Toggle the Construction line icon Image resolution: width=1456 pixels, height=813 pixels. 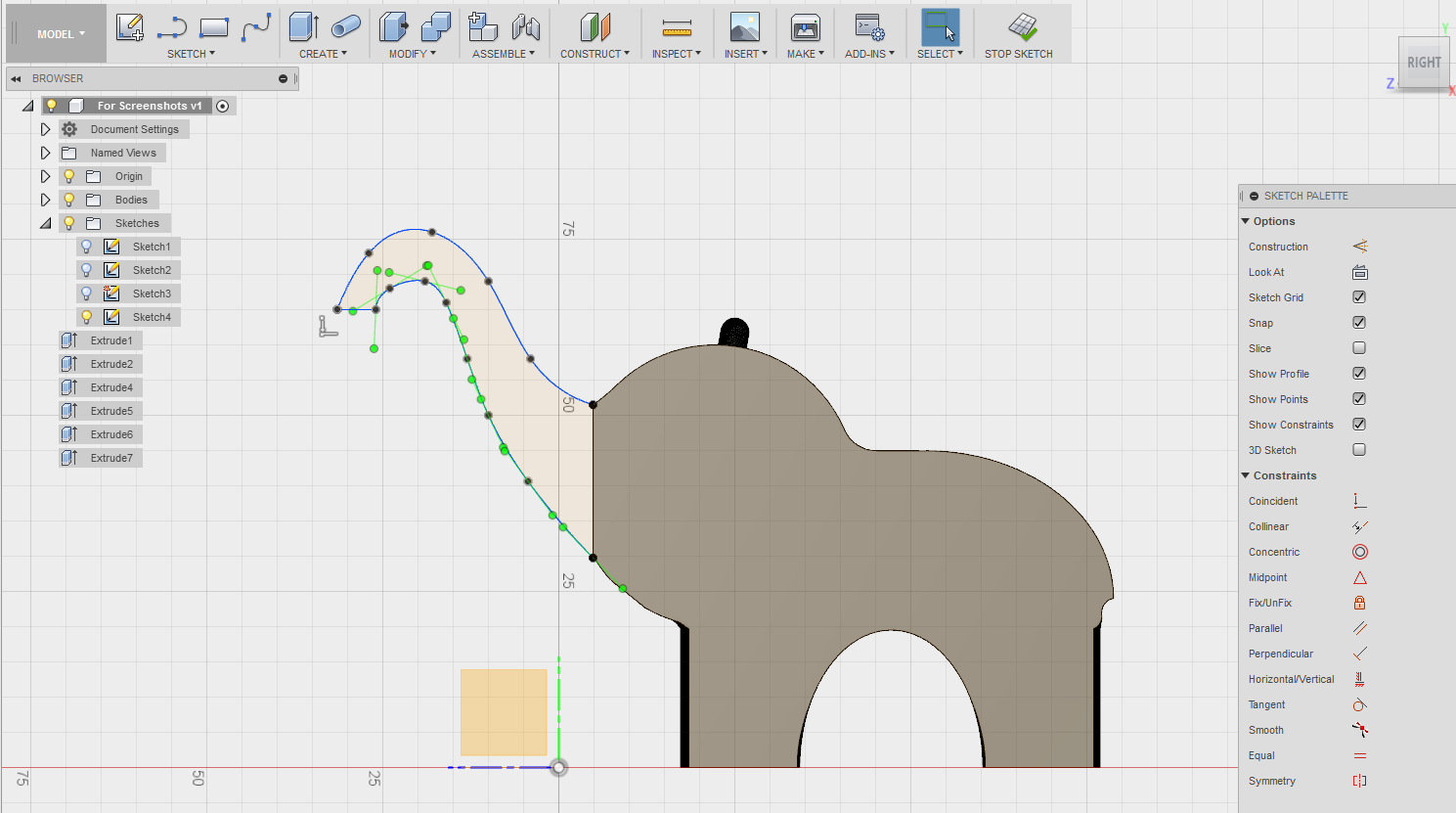click(x=1359, y=247)
